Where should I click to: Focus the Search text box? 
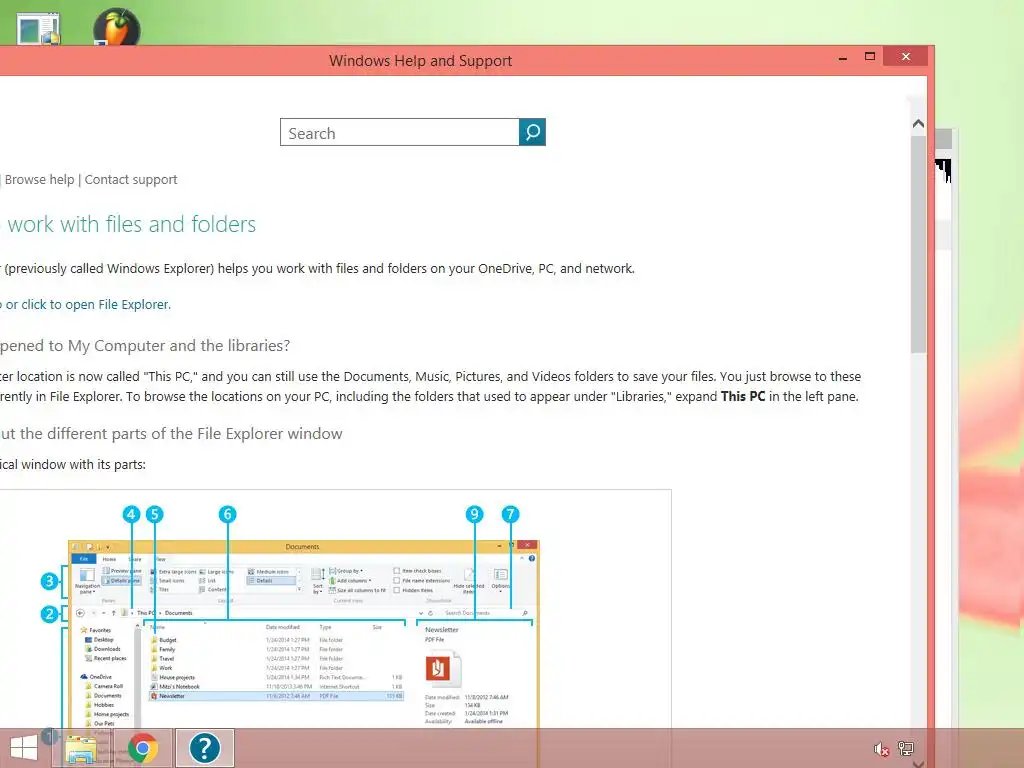[x=400, y=133]
